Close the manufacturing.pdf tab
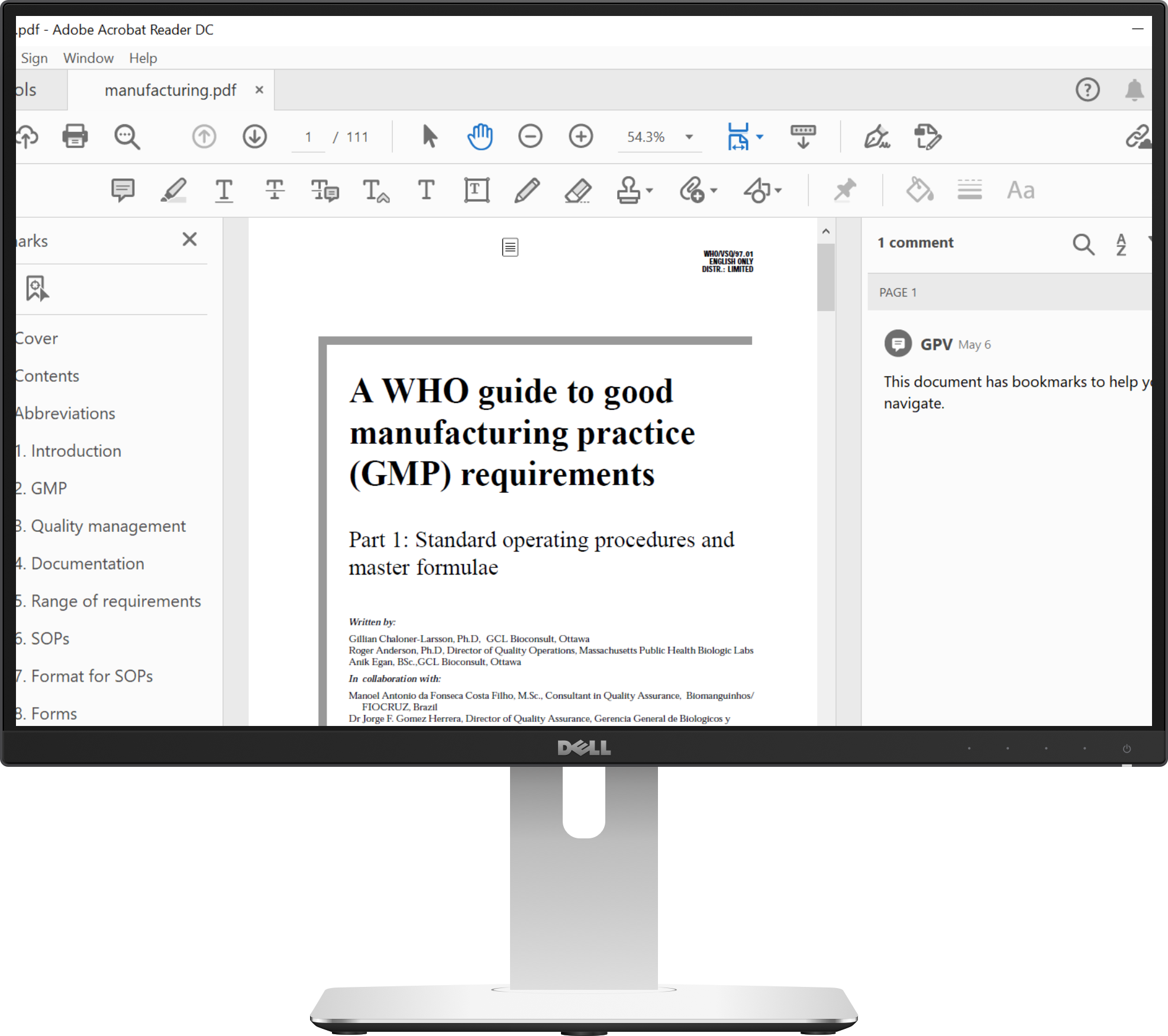Viewport: 1168px width, 1036px height. 259,90
